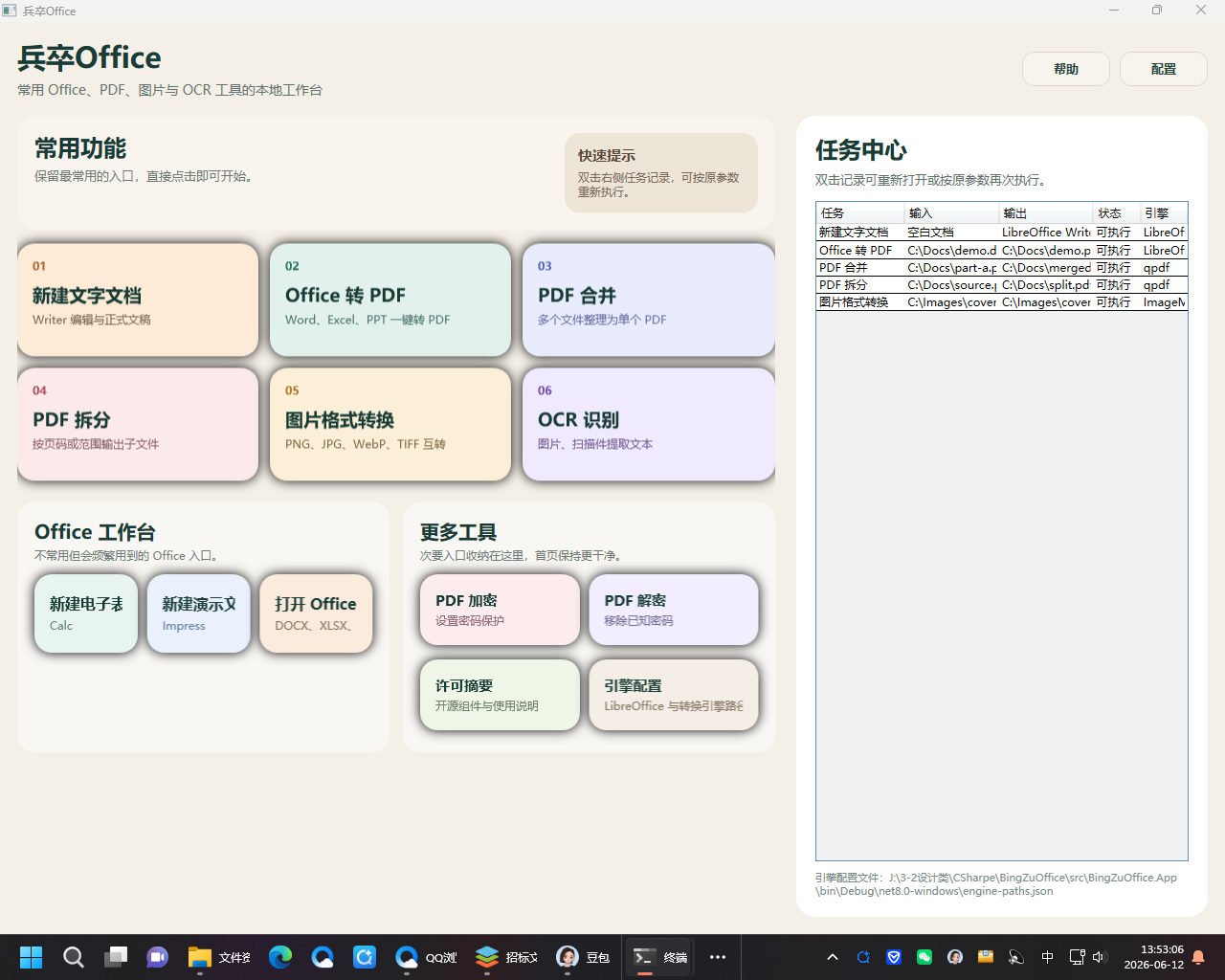Click the 打开 Office tile
Viewport: 1225px width, 980px height.
316,613
